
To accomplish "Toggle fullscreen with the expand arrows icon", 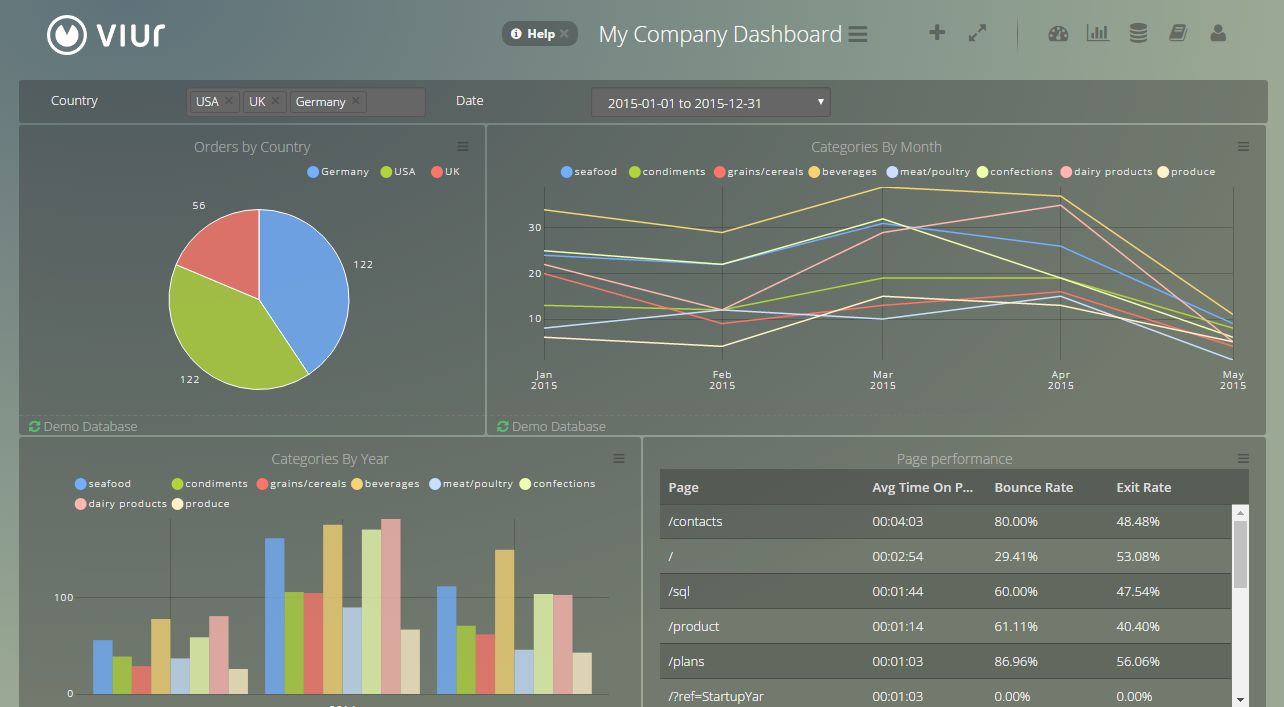I will click(x=978, y=33).
